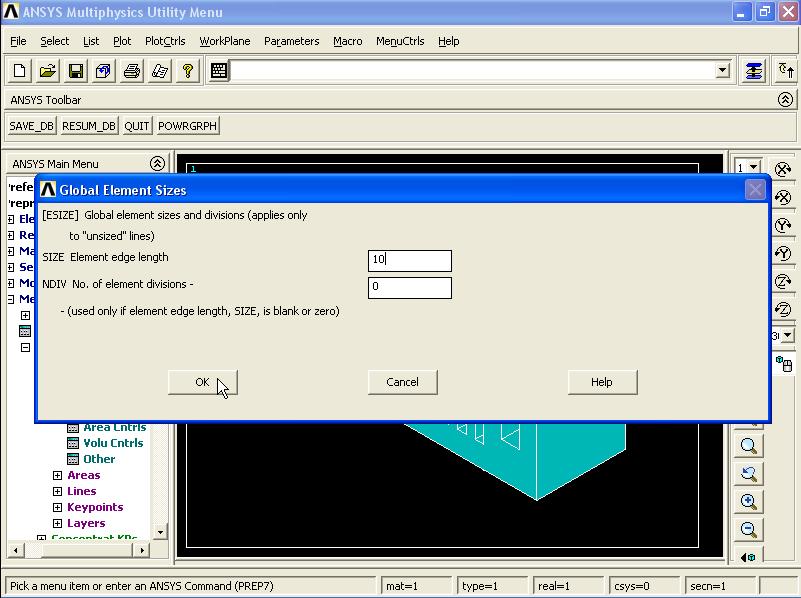Open ANSYS Help using the question mark icon
801x598 pixels.
pos(187,70)
